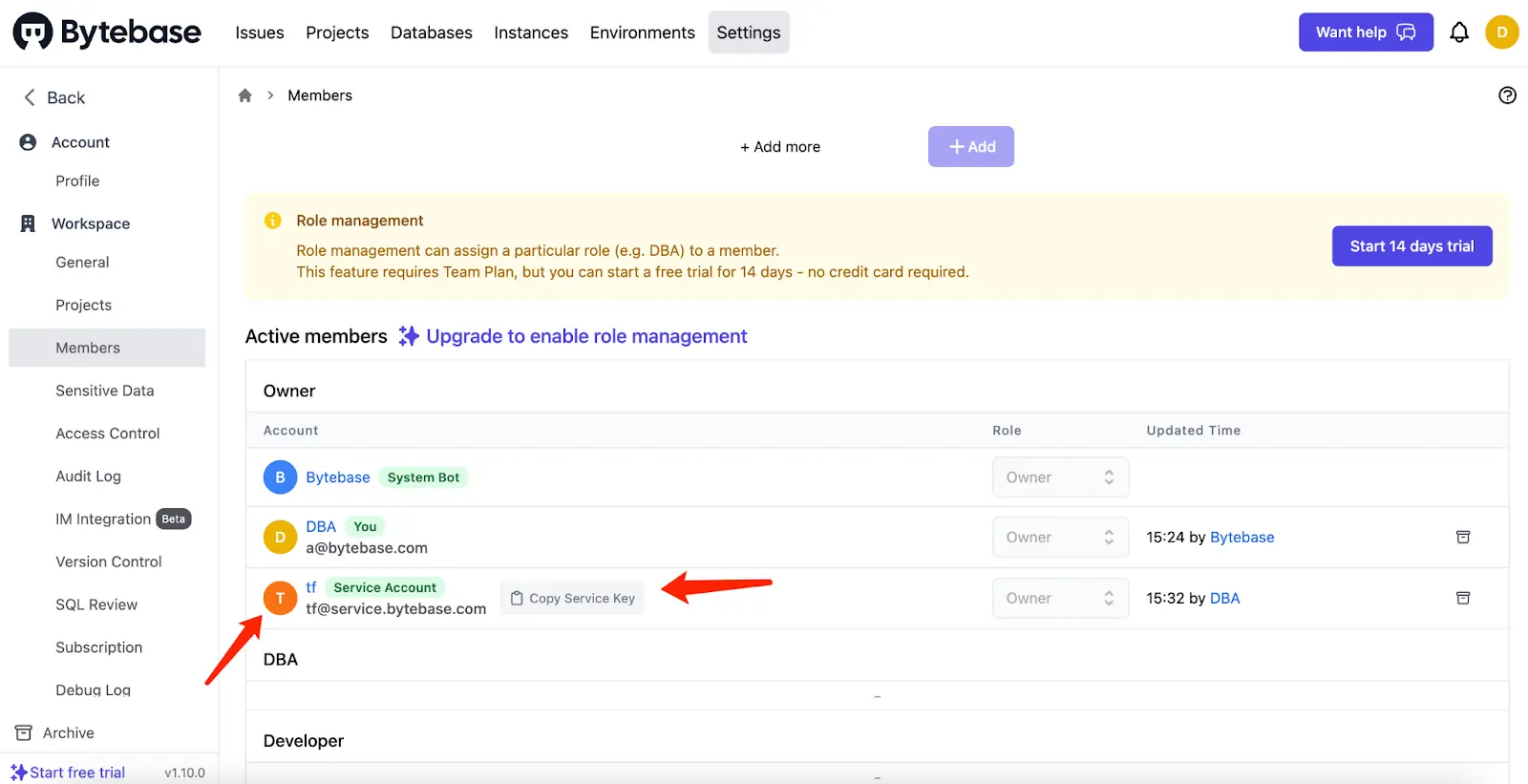
Task: Click the Bytebase logo icon
Action: (32, 32)
